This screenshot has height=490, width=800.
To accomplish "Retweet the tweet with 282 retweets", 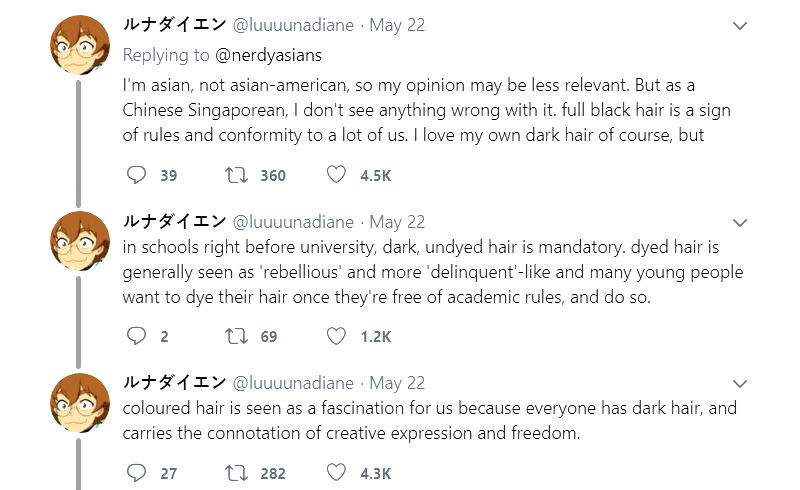I will (237, 473).
